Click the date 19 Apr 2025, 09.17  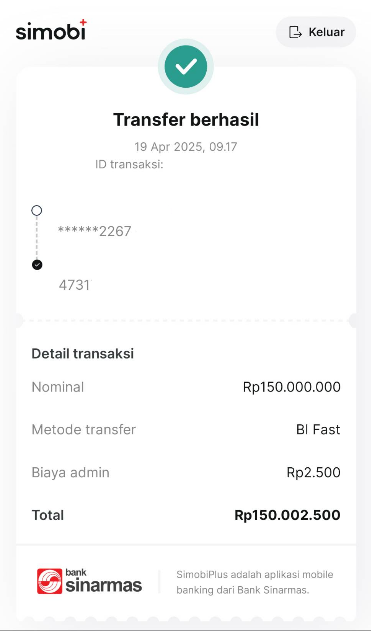pos(186,147)
